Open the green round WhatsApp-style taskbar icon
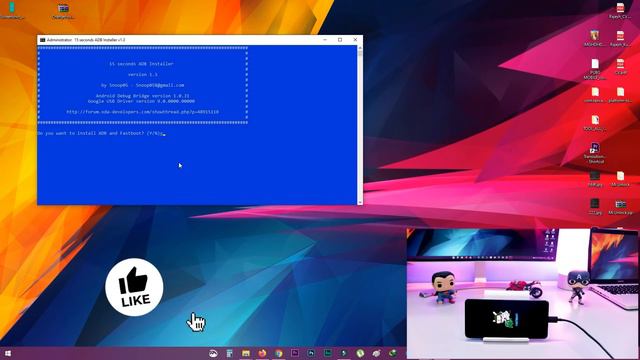 [x=360, y=353]
